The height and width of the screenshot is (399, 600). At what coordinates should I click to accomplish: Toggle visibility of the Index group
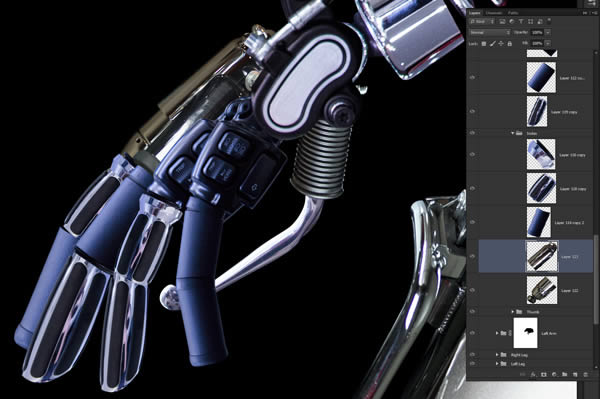click(473, 133)
